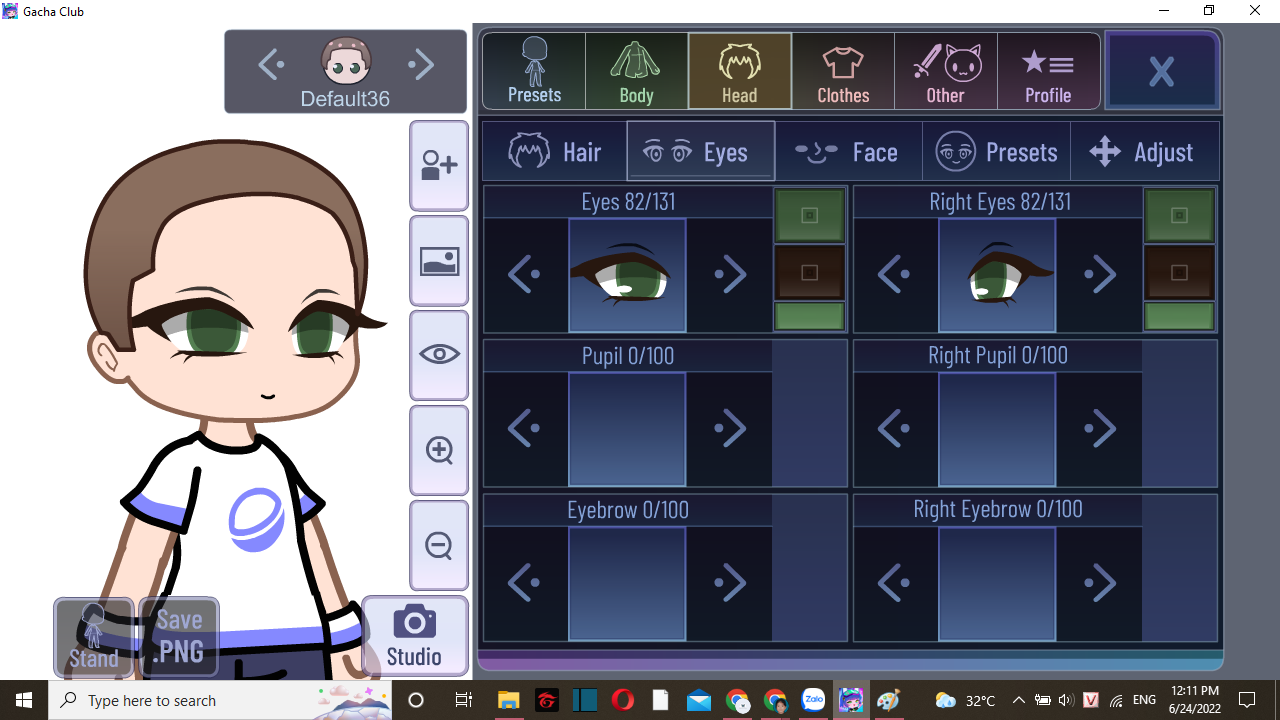Close the editor panel with X

pyautogui.click(x=1161, y=71)
